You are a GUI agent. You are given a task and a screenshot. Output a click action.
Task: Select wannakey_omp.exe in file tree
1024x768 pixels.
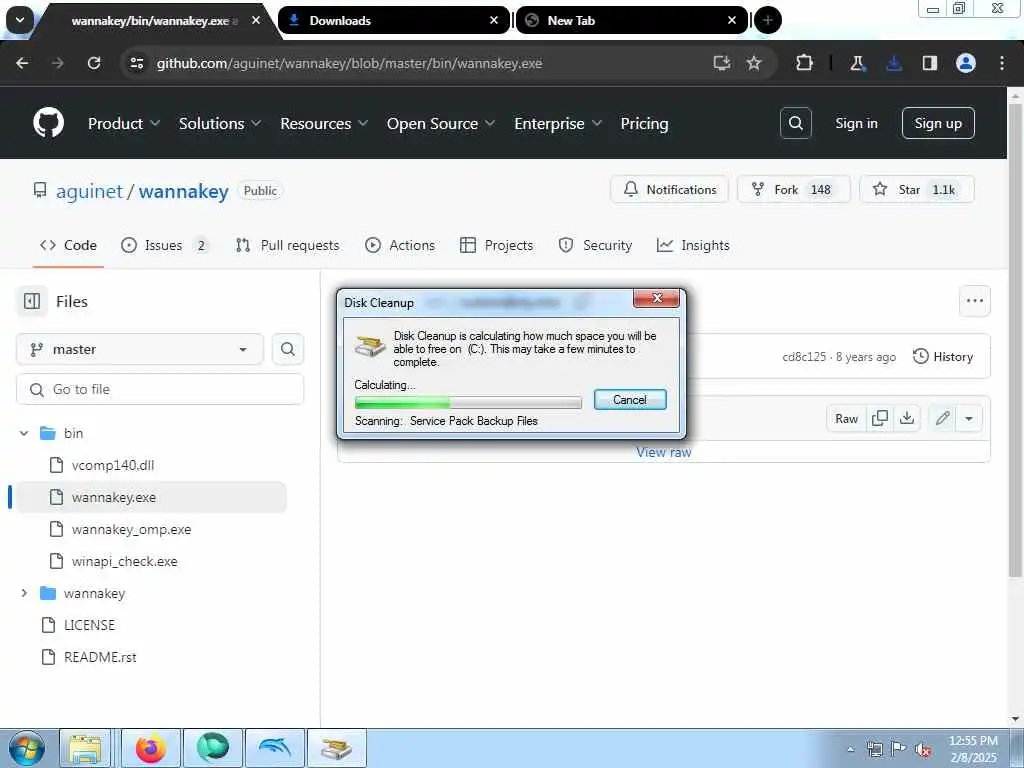(x=131, y=529)
